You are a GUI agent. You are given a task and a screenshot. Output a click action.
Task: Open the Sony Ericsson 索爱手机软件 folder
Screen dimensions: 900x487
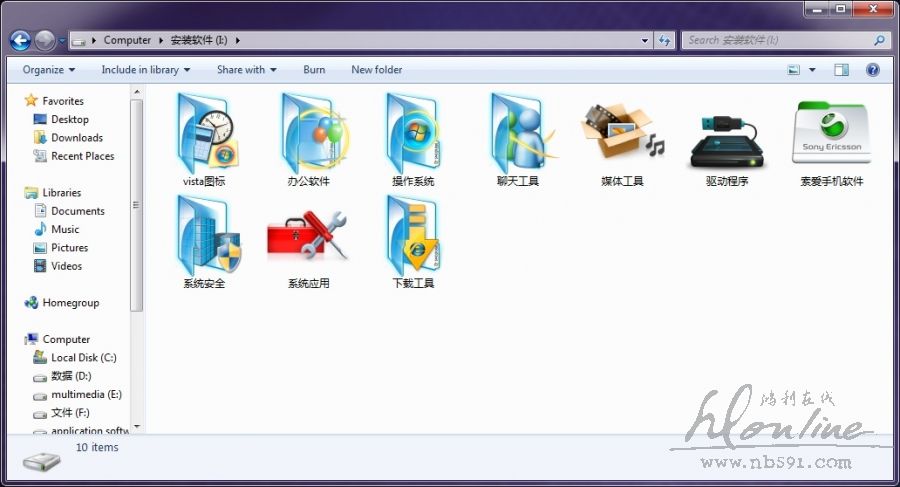(x=831, y=135)
